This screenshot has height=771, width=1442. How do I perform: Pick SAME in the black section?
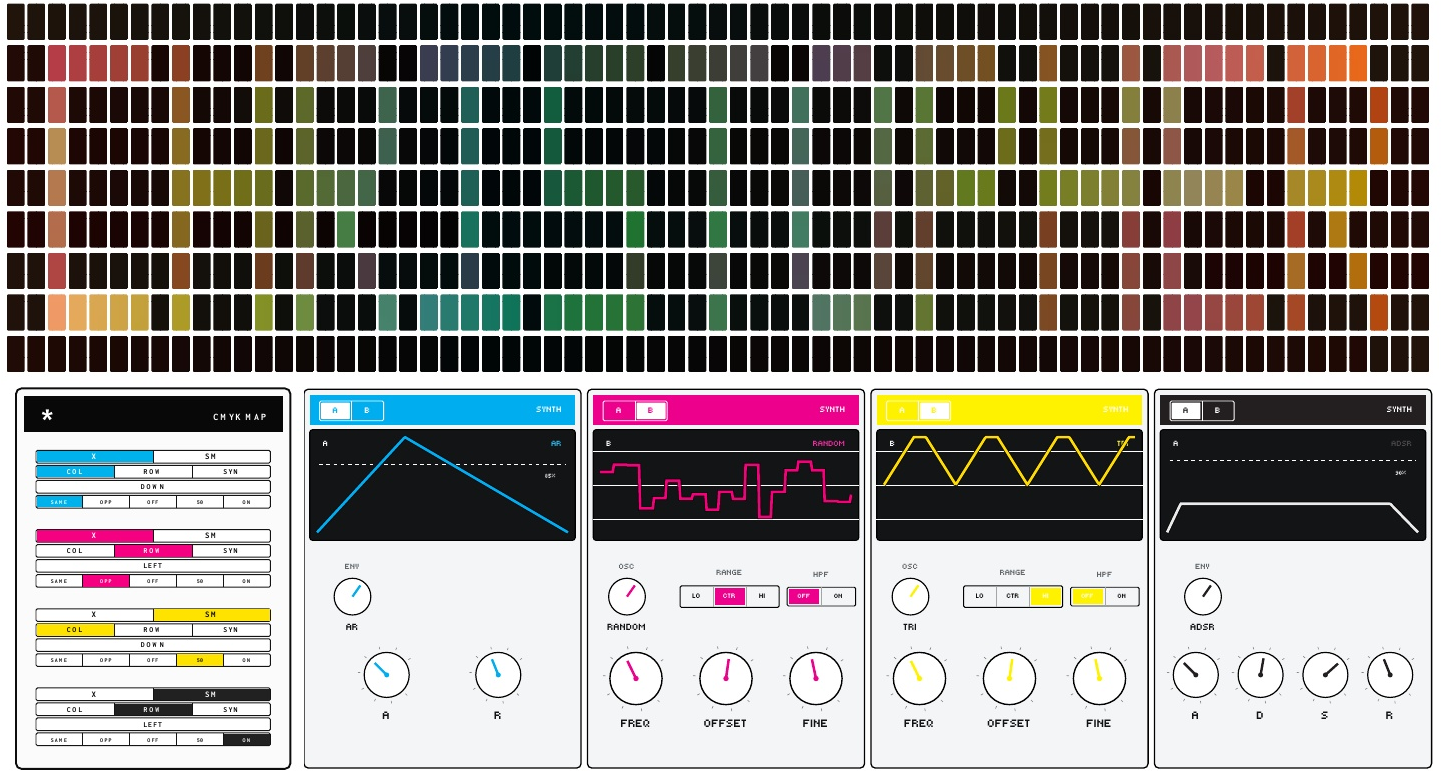coord(59,740)
